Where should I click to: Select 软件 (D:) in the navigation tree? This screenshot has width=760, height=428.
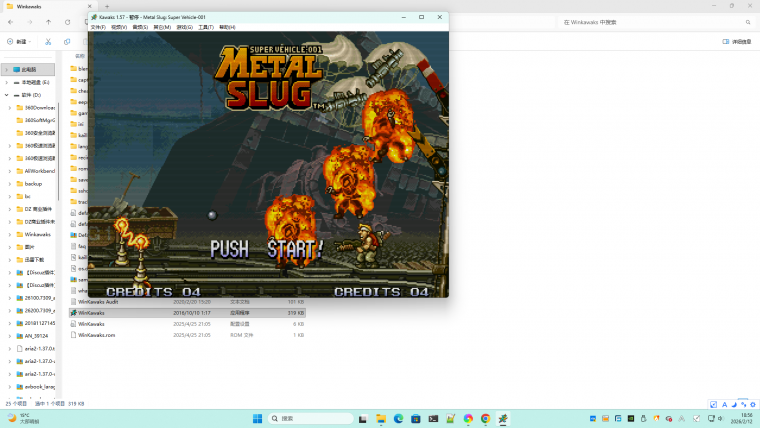(x=28, y=95)
